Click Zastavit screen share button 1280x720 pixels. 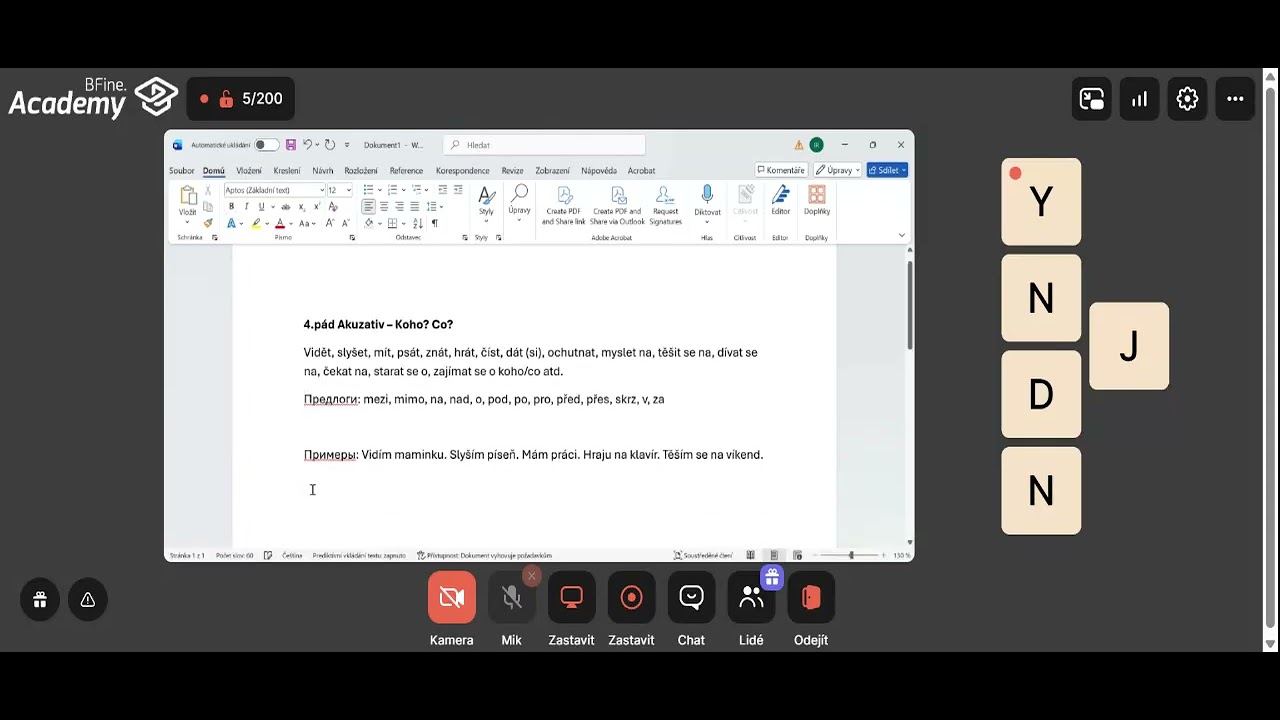[572, 597]
